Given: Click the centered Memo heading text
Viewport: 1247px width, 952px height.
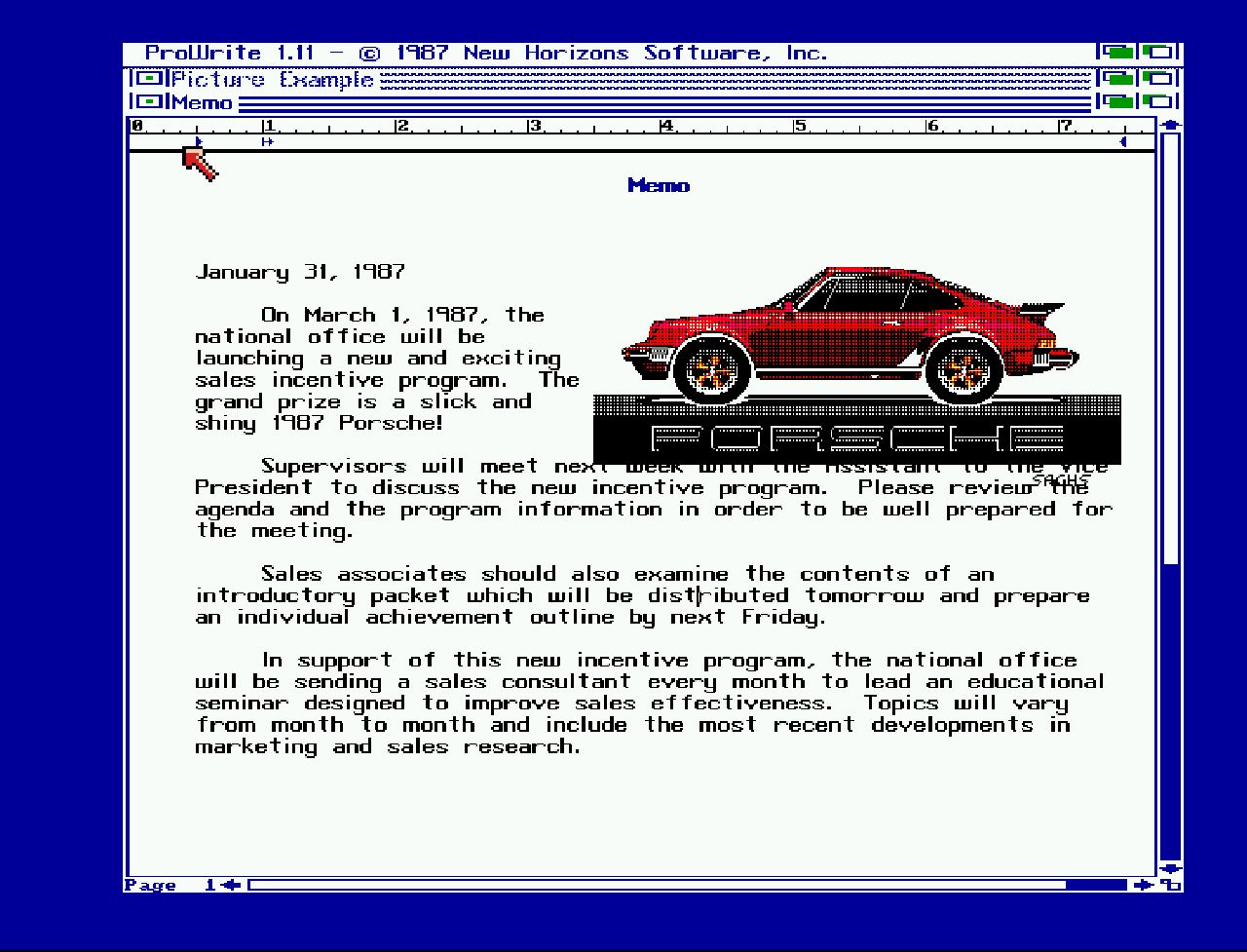Looking at the screenshot, I should (659, 186).
